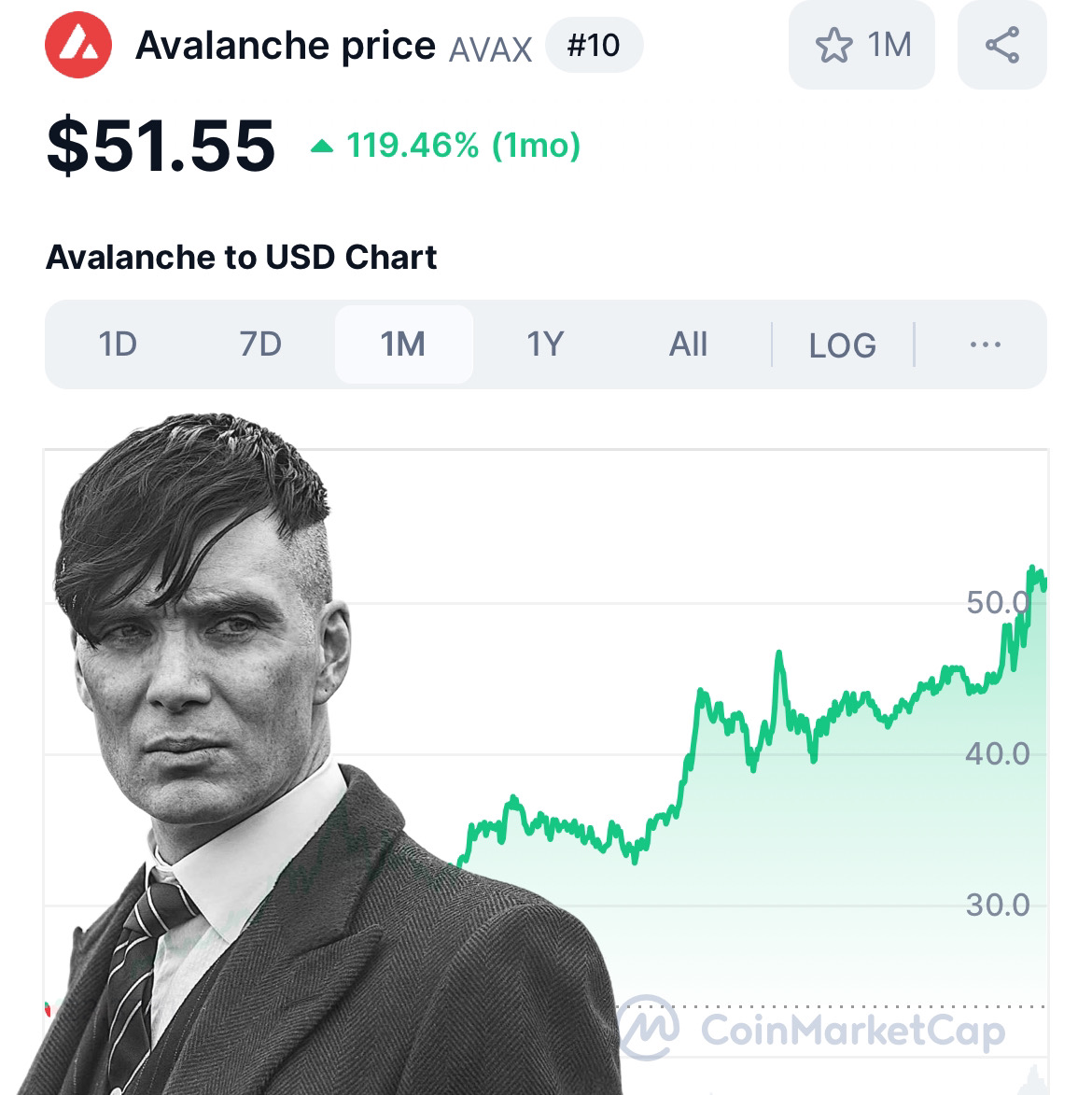
Task: Select the 7D chart range
Action: point(260,344)
